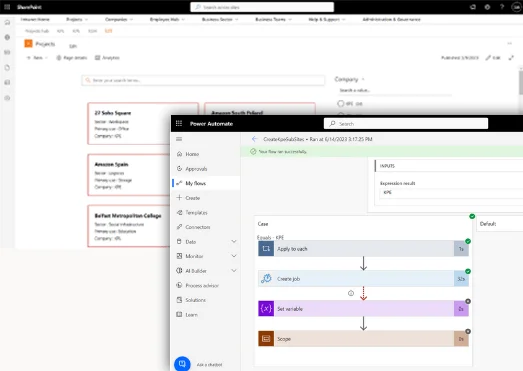Image resolution: width=523 pixels, height=371 pixels.
Task: Click the SharePoint home icon in left rail
Action: (7, 22)
